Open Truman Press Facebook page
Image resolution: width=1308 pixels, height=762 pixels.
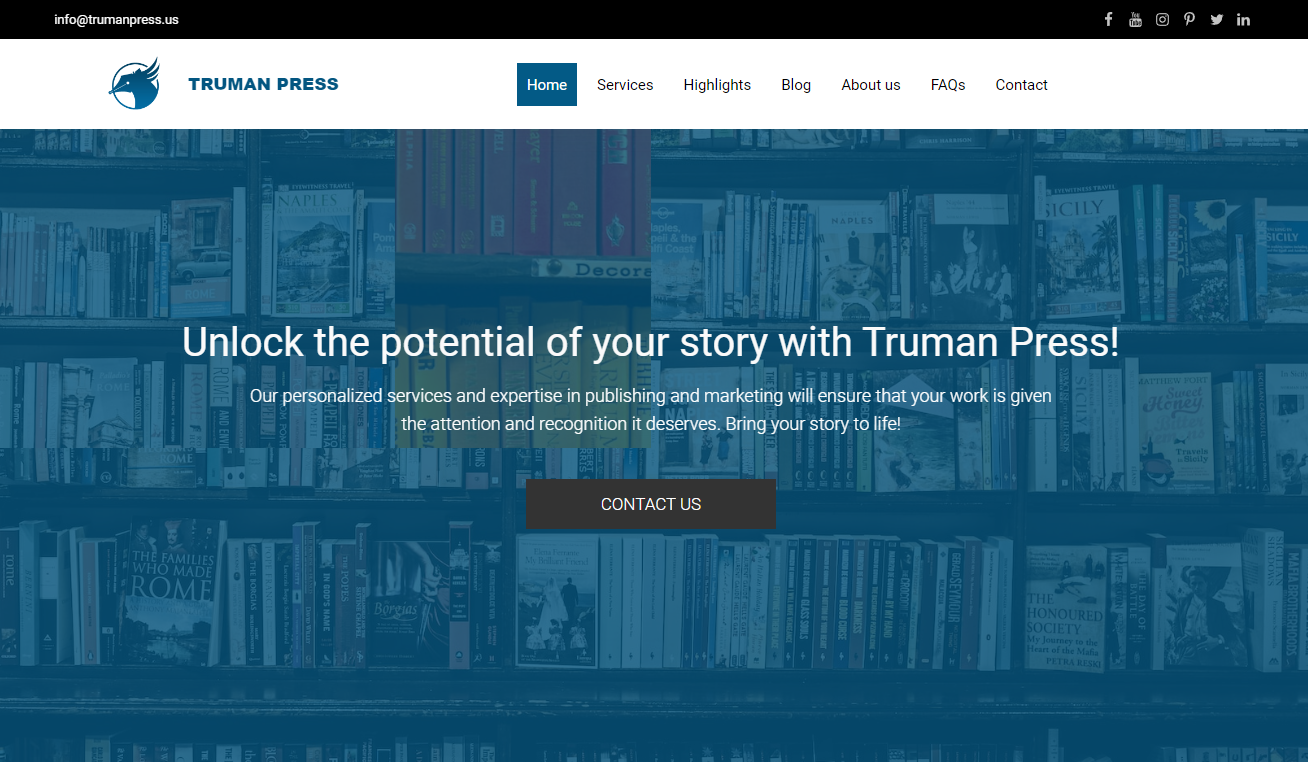(1108, 19)
